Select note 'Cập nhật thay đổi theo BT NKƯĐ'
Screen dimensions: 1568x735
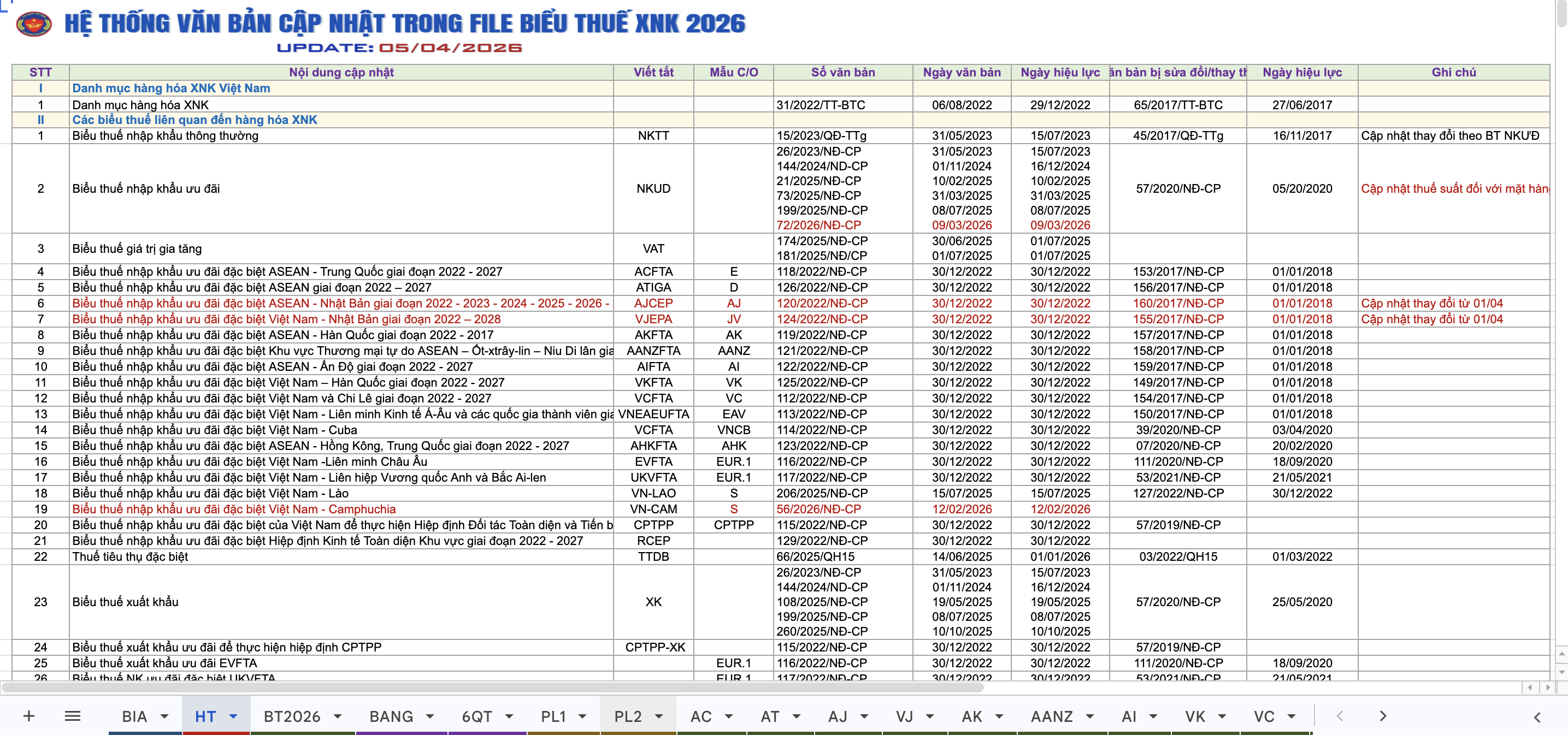tap(1454, 135)
